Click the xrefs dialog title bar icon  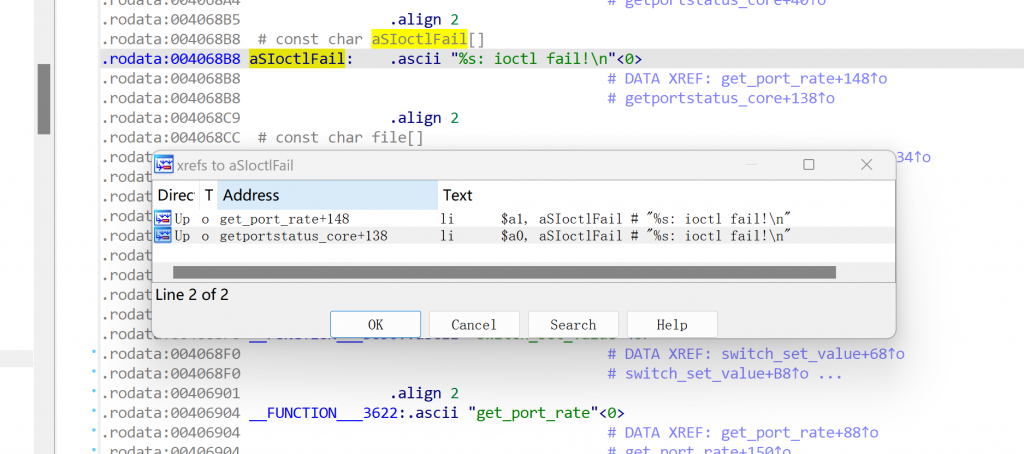164,164
